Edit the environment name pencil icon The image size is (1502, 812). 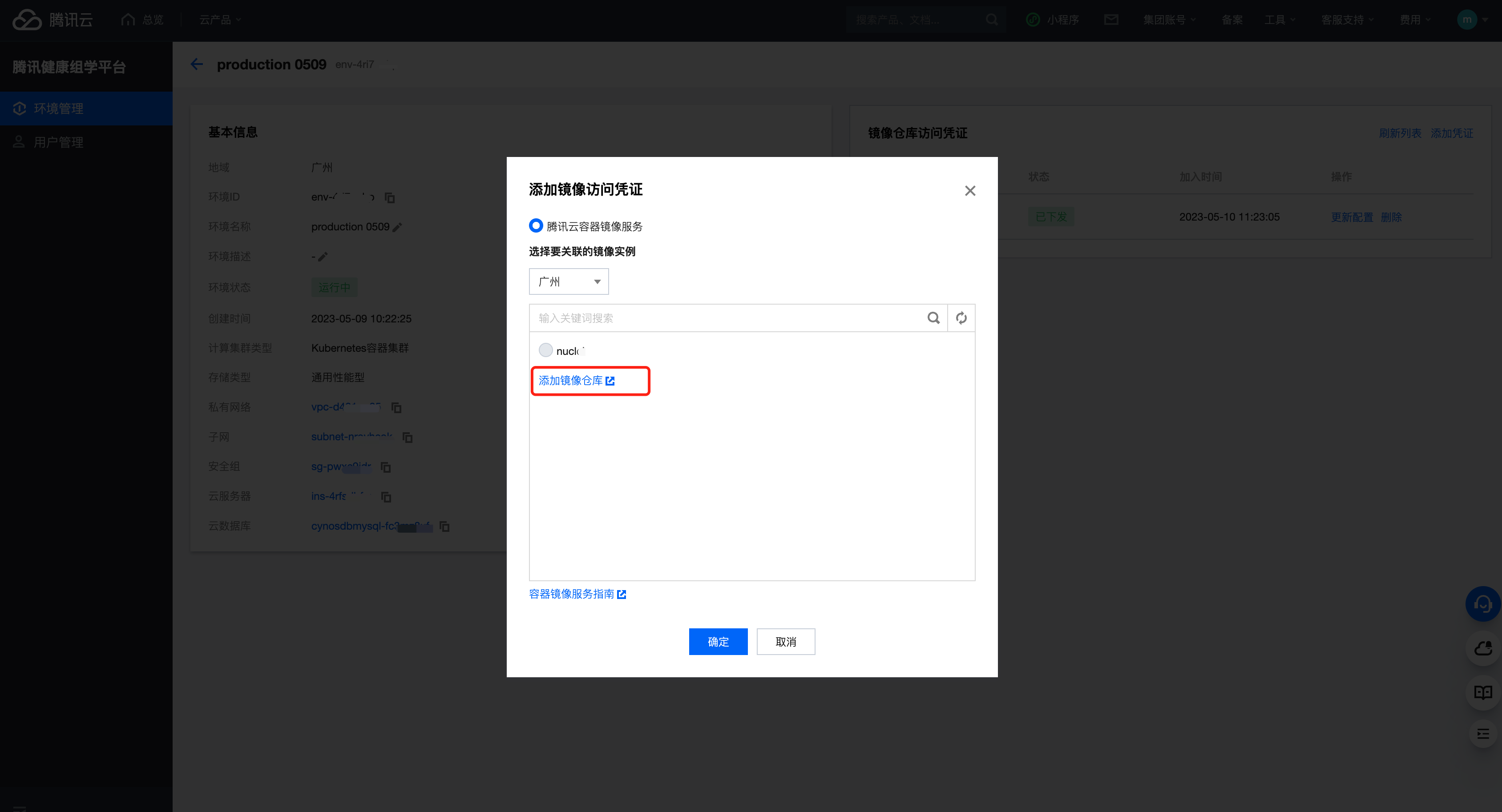(398, 227)
